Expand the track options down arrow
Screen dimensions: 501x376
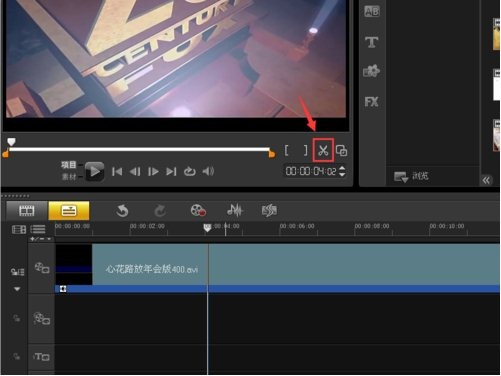[17, 289]
